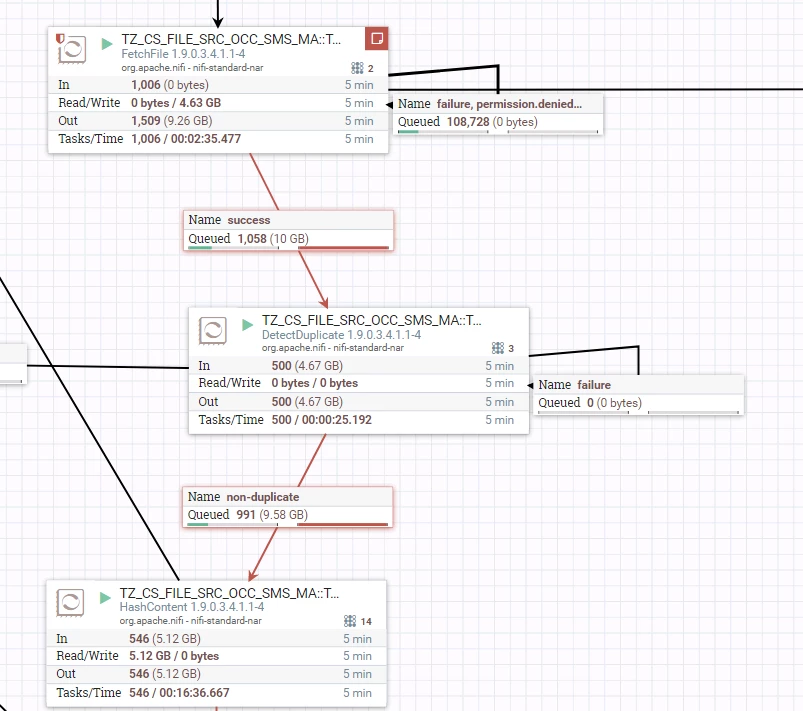Click HashContent's "In 546 (5.12 GB)" row
The height and width of the screenshot is (711, 803).
tap(217, 639)
